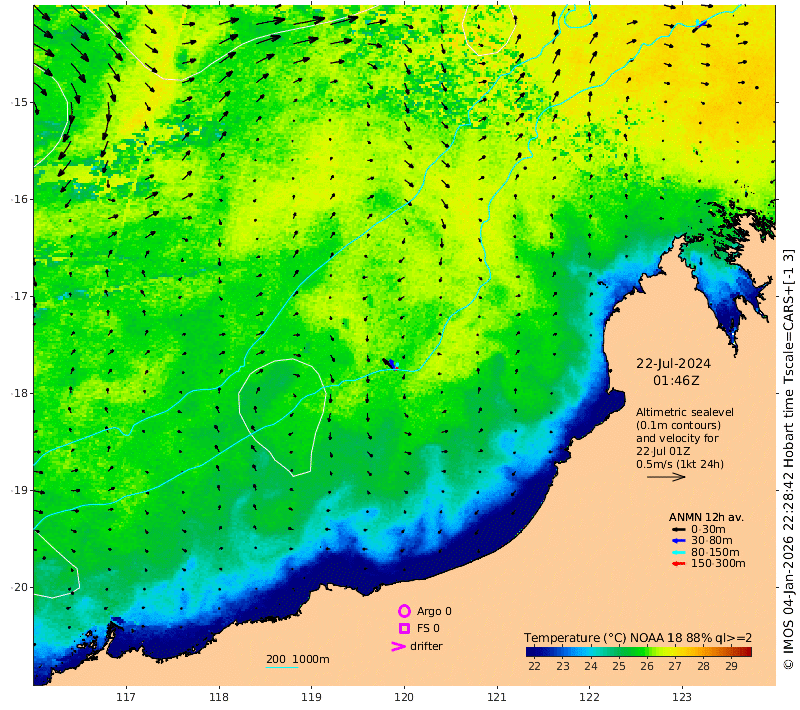
Task: Click the 'ANMN 12h av.' legend heading
Action: pyautogui.click(x=706, y=517)
